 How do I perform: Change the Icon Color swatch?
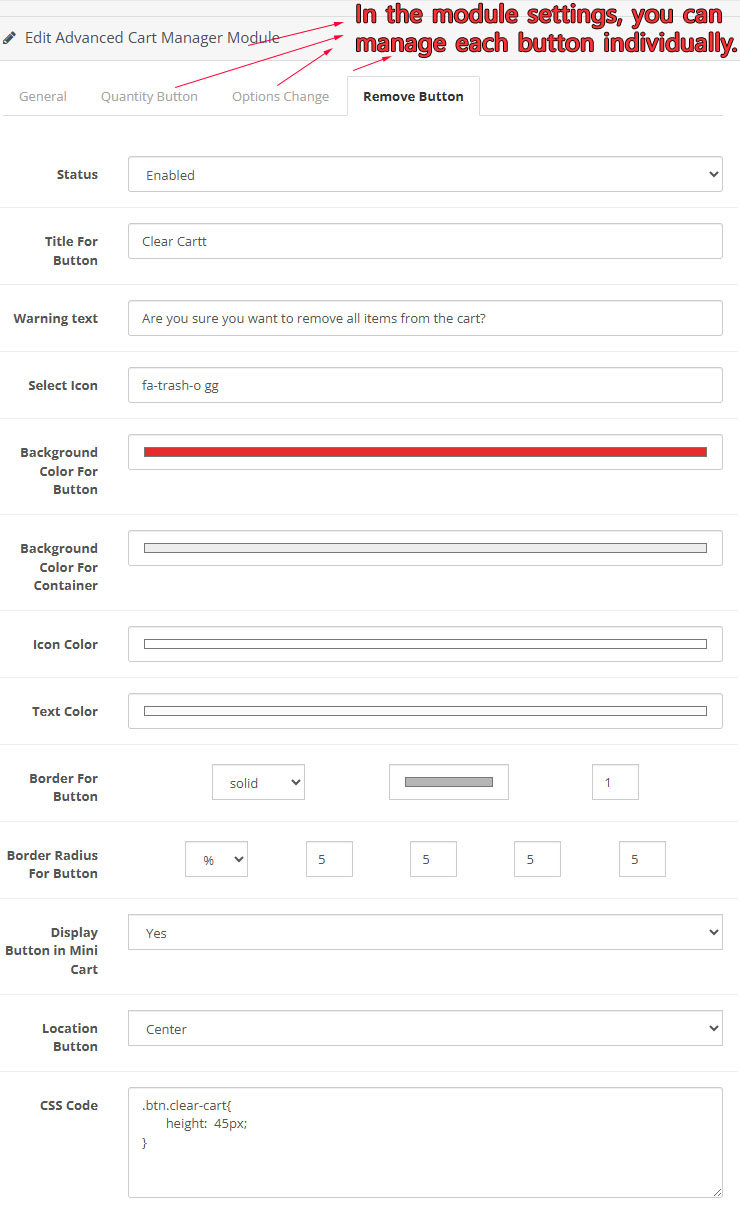(x=425, y=644)
